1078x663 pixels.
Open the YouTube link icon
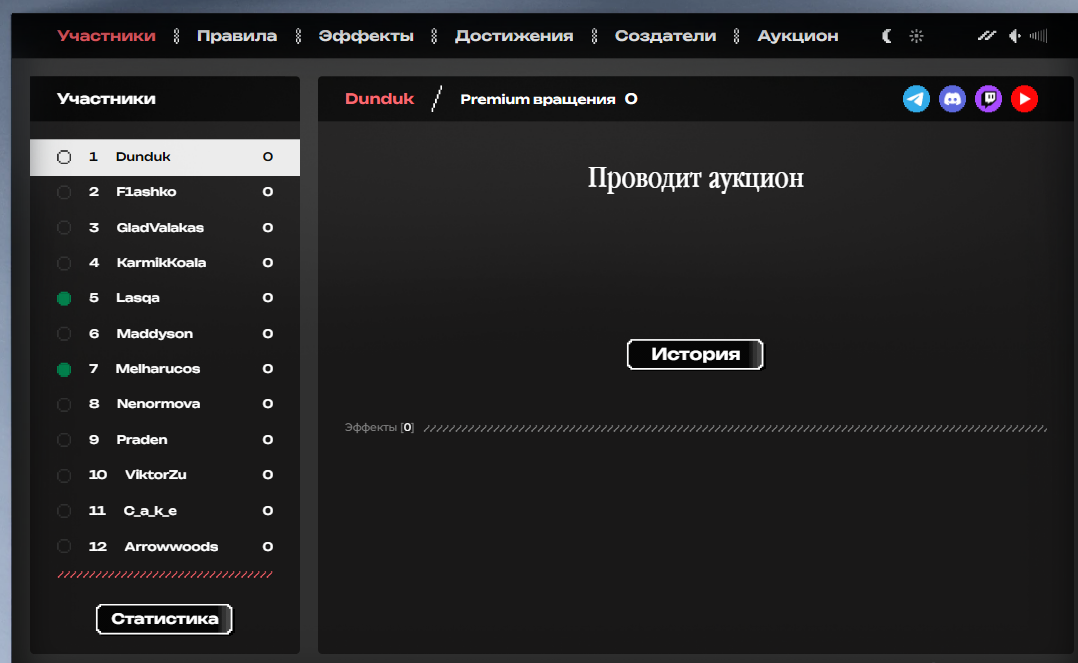(1024, 99)
